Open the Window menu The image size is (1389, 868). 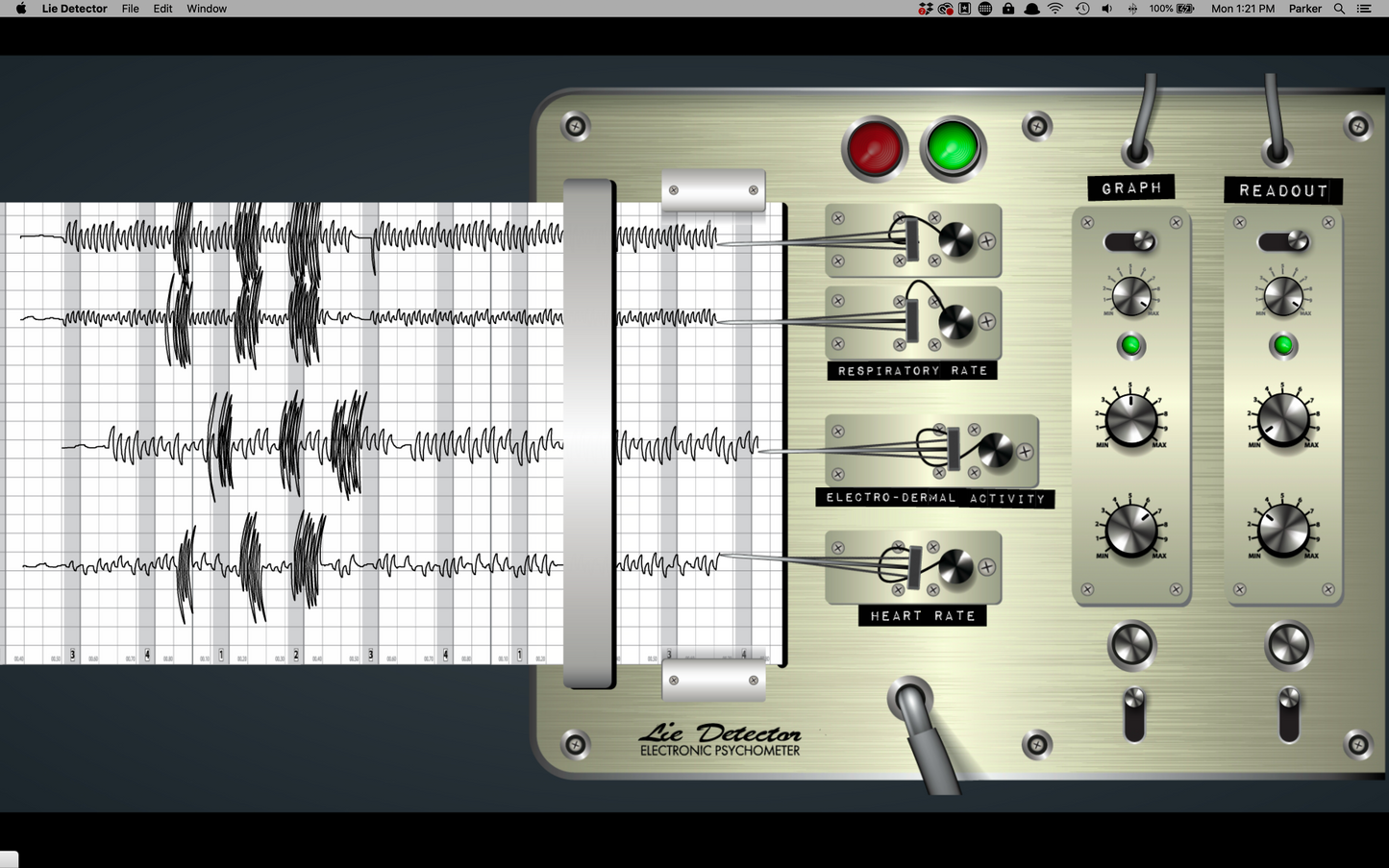point(206,9)
